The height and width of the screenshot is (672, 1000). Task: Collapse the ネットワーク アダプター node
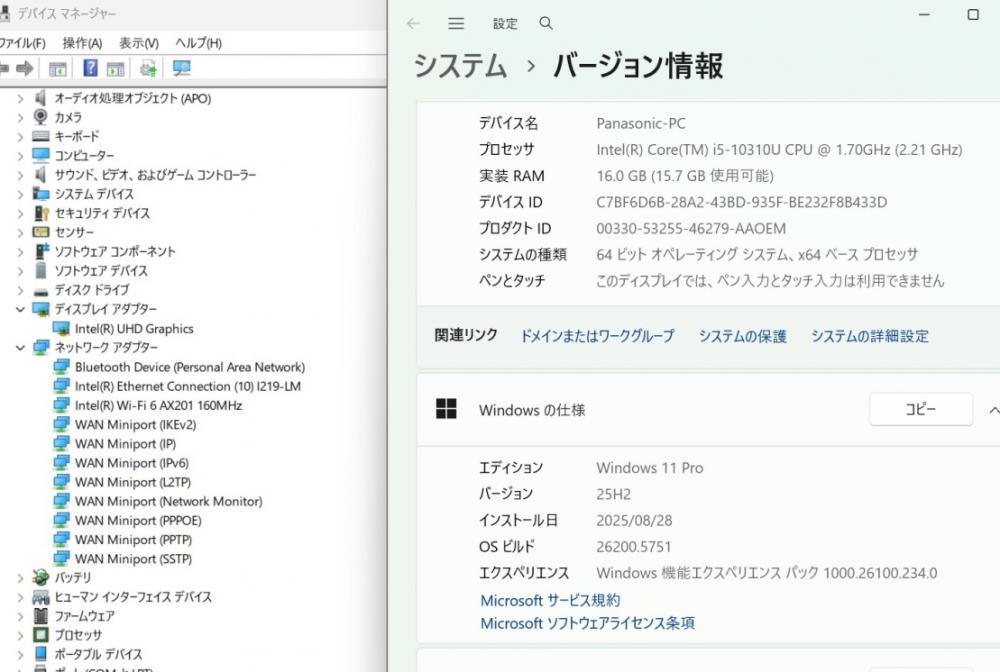(20, 347)
